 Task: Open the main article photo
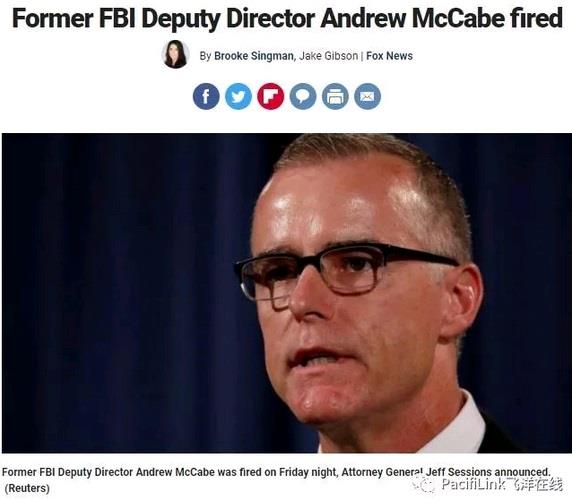pyautogui.click(x=287, y=293)
